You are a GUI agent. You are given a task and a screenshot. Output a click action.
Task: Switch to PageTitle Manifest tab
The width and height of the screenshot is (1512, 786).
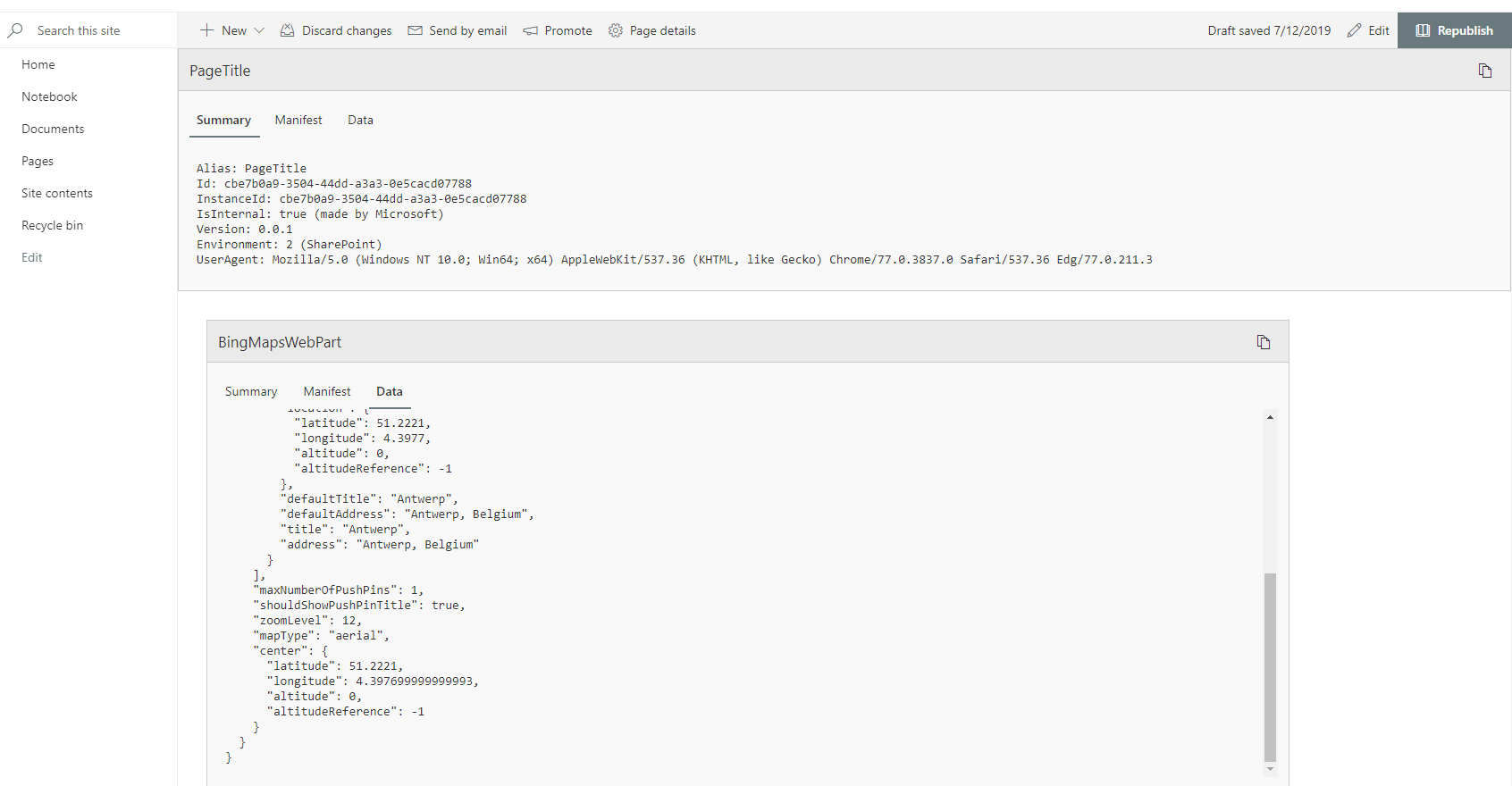(x=298, y=120)
